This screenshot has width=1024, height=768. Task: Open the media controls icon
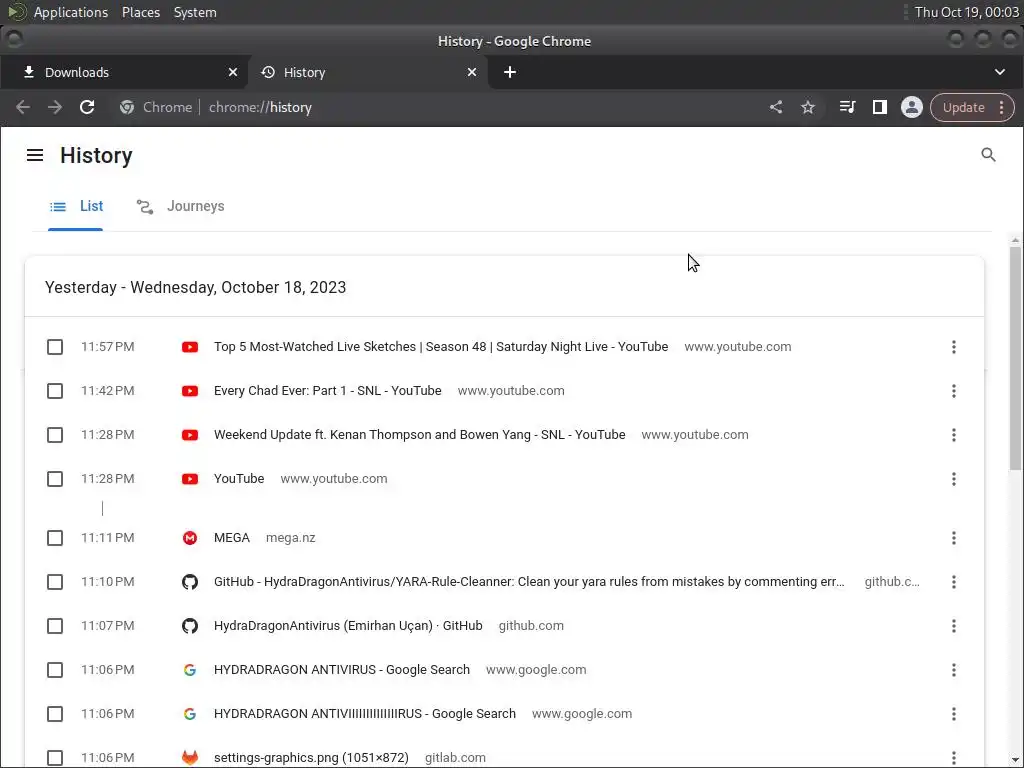coord(847,107)
